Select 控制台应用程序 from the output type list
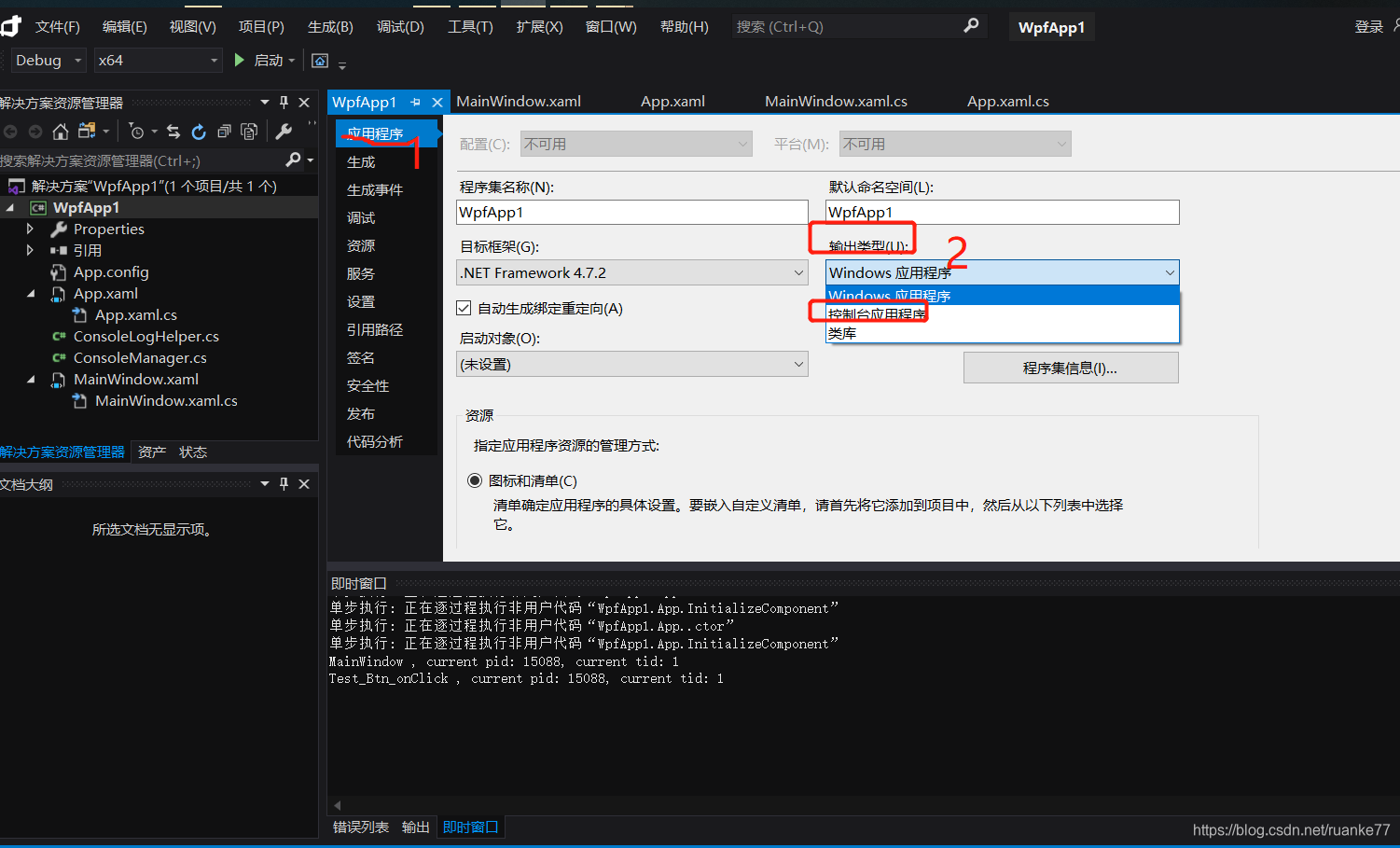The width and height of the screenshot is (1400, 848). 875,313
